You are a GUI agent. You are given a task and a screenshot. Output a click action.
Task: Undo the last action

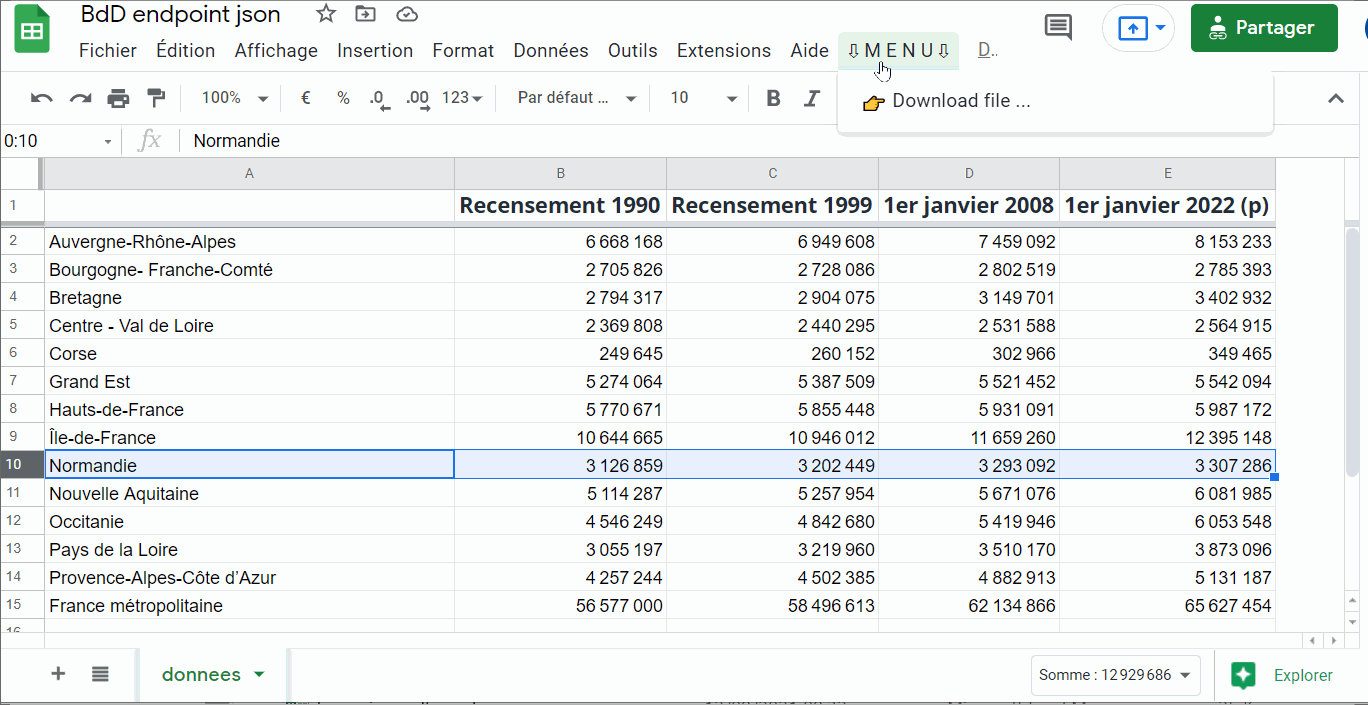pyautogui.click(x=42, y=98)
